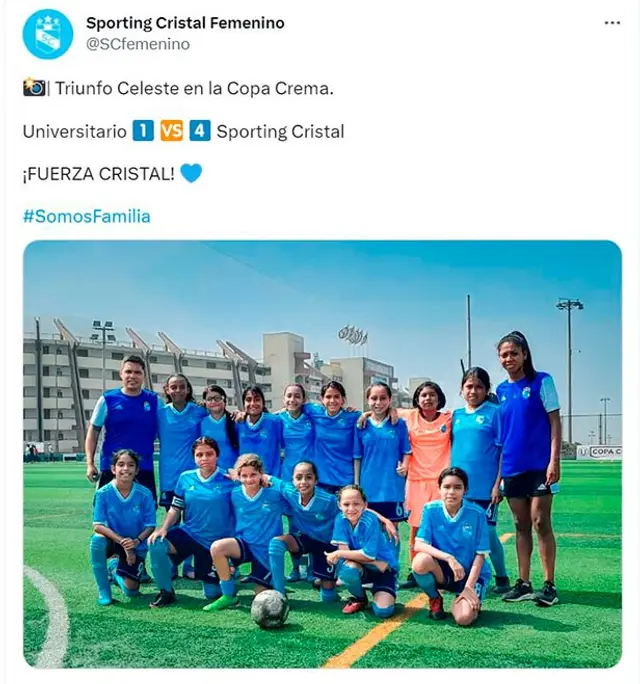
Task: Click the orange VS emoji
Action: coord(172,131)
